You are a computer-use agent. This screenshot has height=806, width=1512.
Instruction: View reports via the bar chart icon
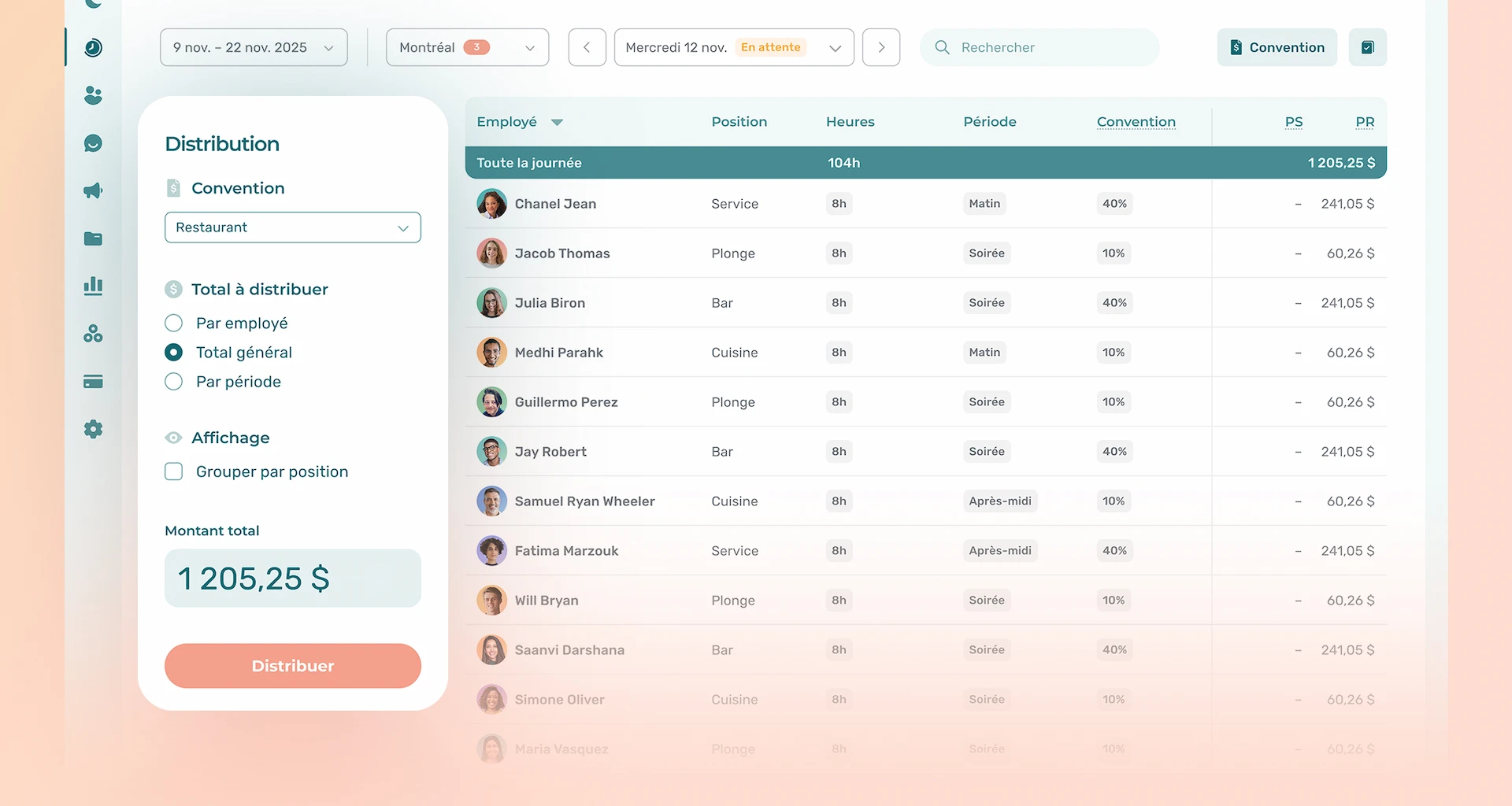[x=93, y=286]
